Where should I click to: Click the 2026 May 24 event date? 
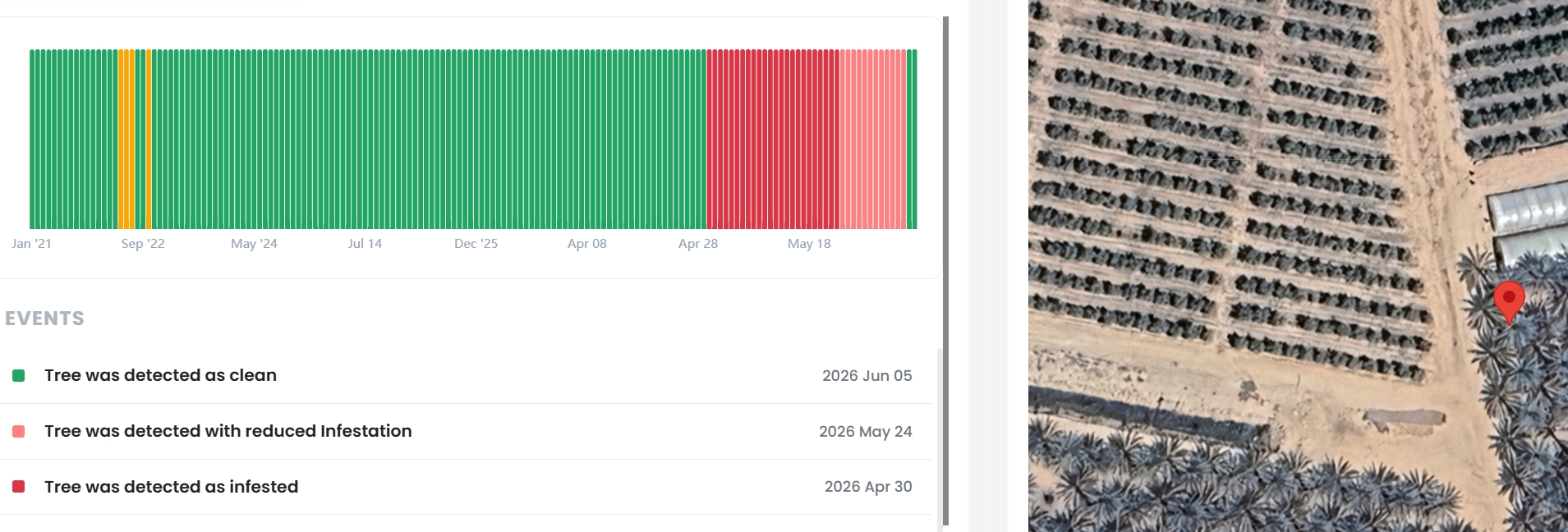pyautogui.click(x=865, y=432)
